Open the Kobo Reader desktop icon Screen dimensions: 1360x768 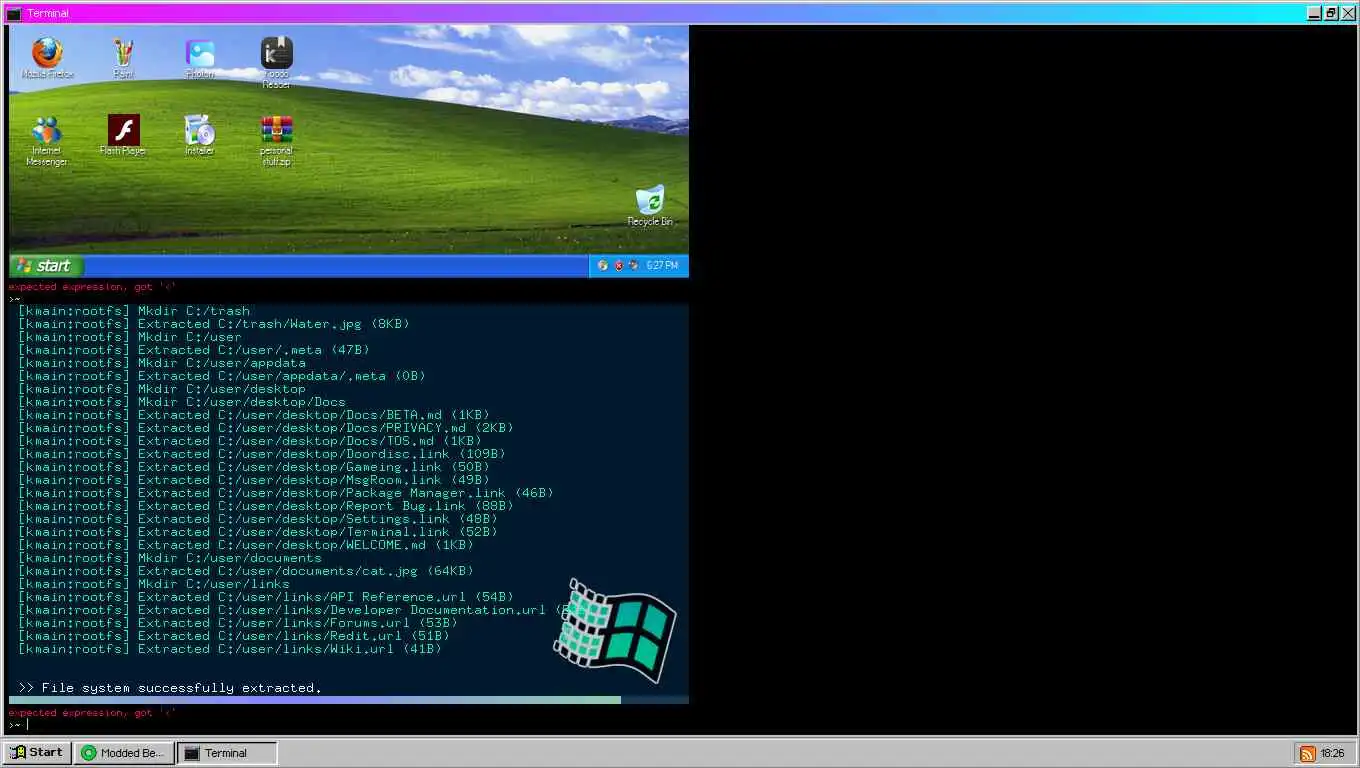277,63
